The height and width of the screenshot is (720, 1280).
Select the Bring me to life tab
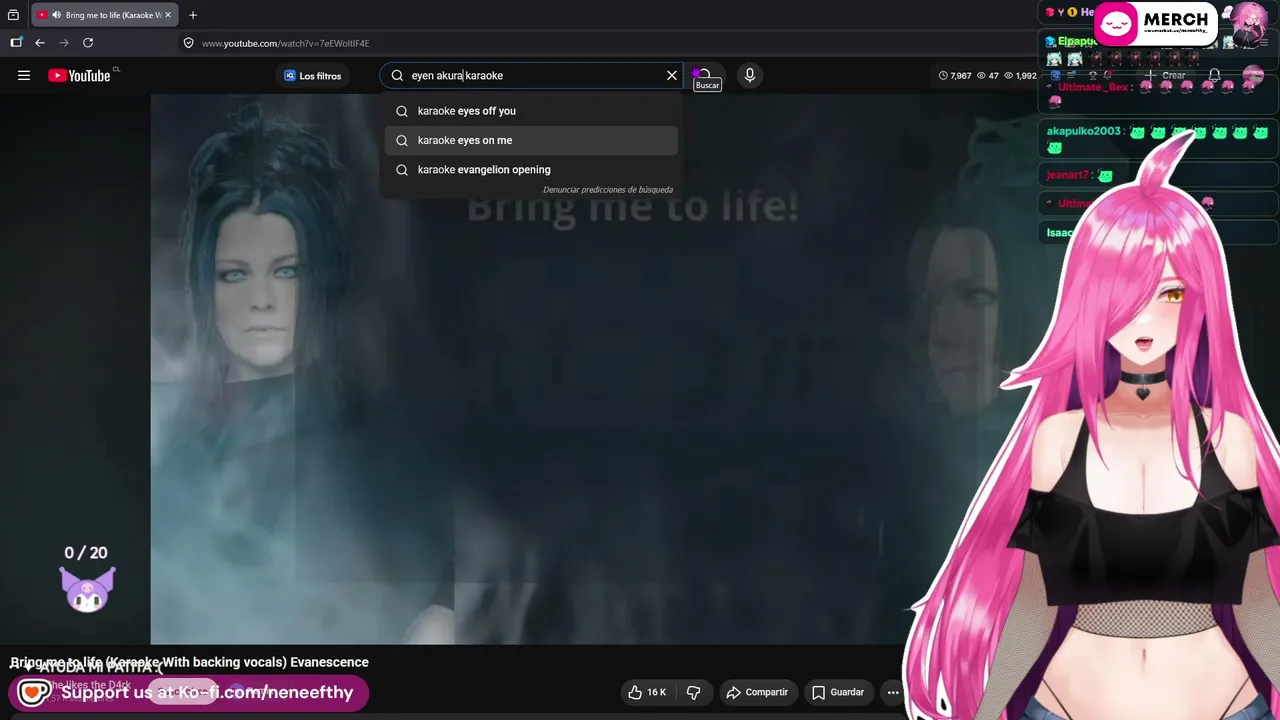104,15
